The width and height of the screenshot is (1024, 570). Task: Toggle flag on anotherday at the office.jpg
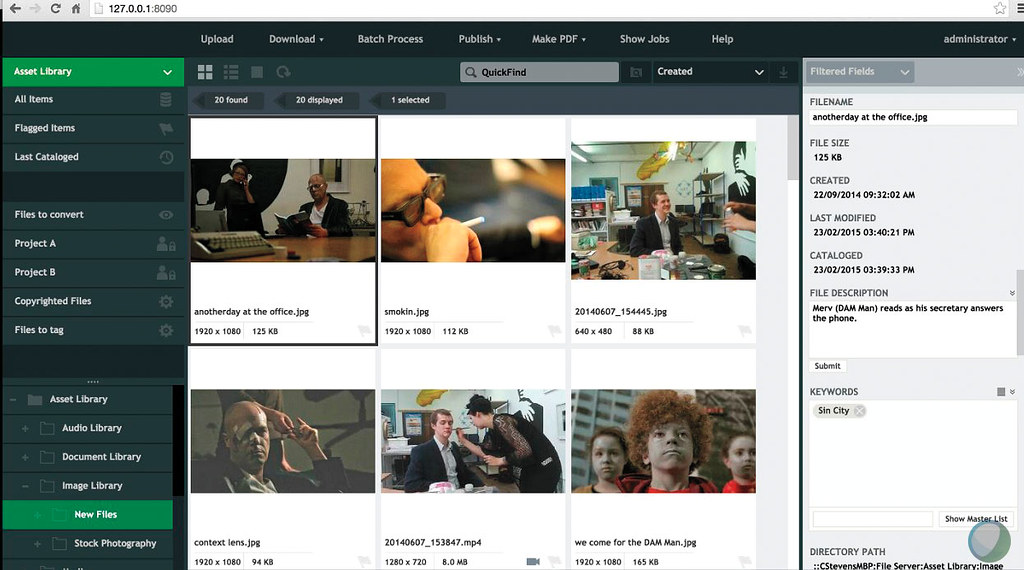click(x=364, y=331)
